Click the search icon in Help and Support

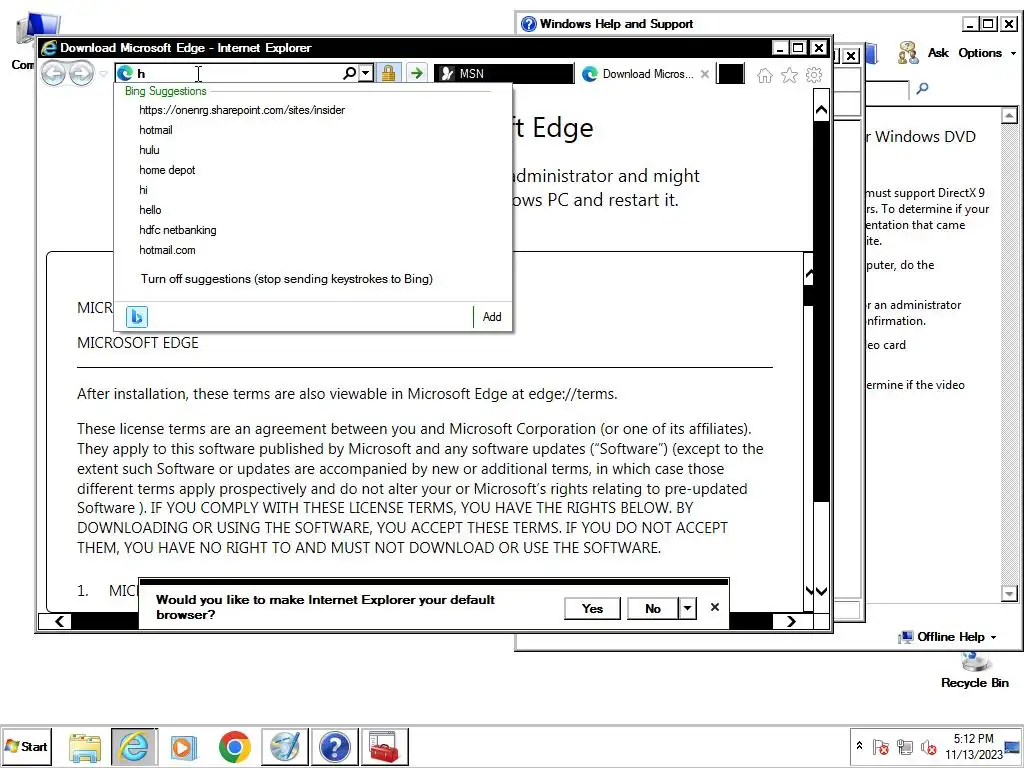[x=922, y=88]
